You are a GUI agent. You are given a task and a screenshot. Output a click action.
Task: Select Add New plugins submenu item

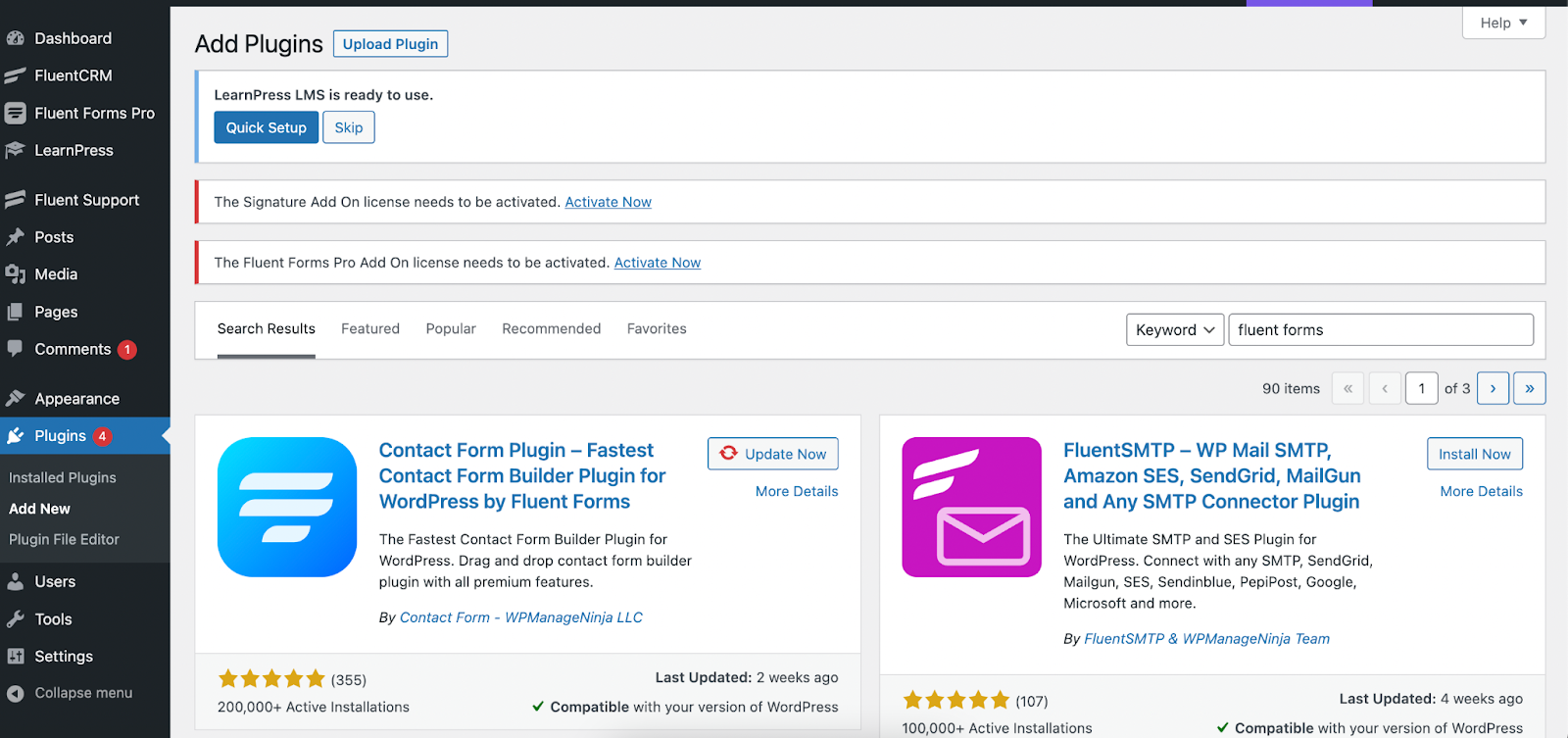(40, 509)
